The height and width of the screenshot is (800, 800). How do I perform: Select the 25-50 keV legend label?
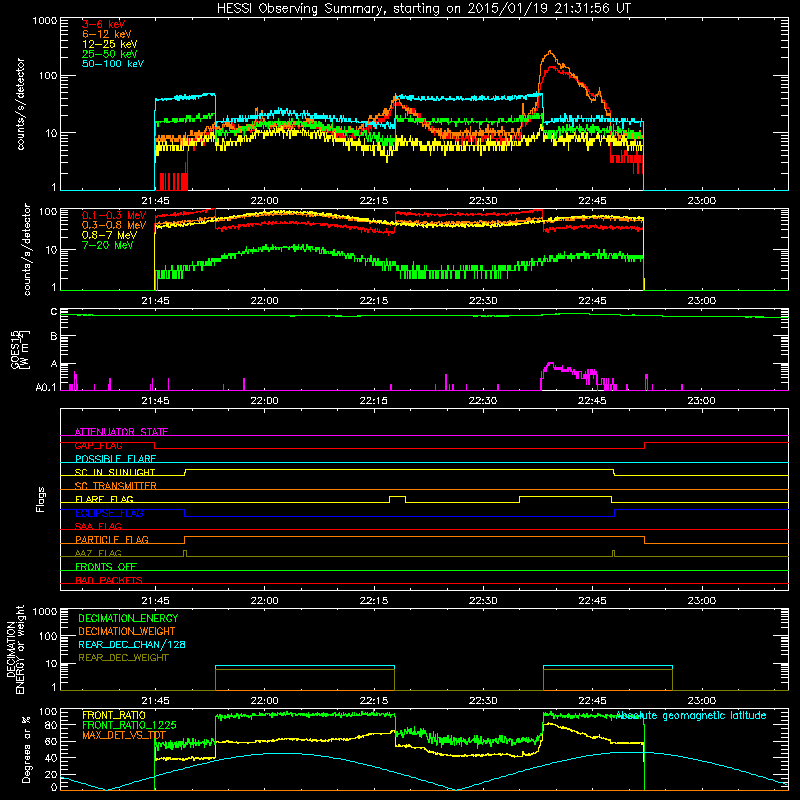(x=110, y=54)
